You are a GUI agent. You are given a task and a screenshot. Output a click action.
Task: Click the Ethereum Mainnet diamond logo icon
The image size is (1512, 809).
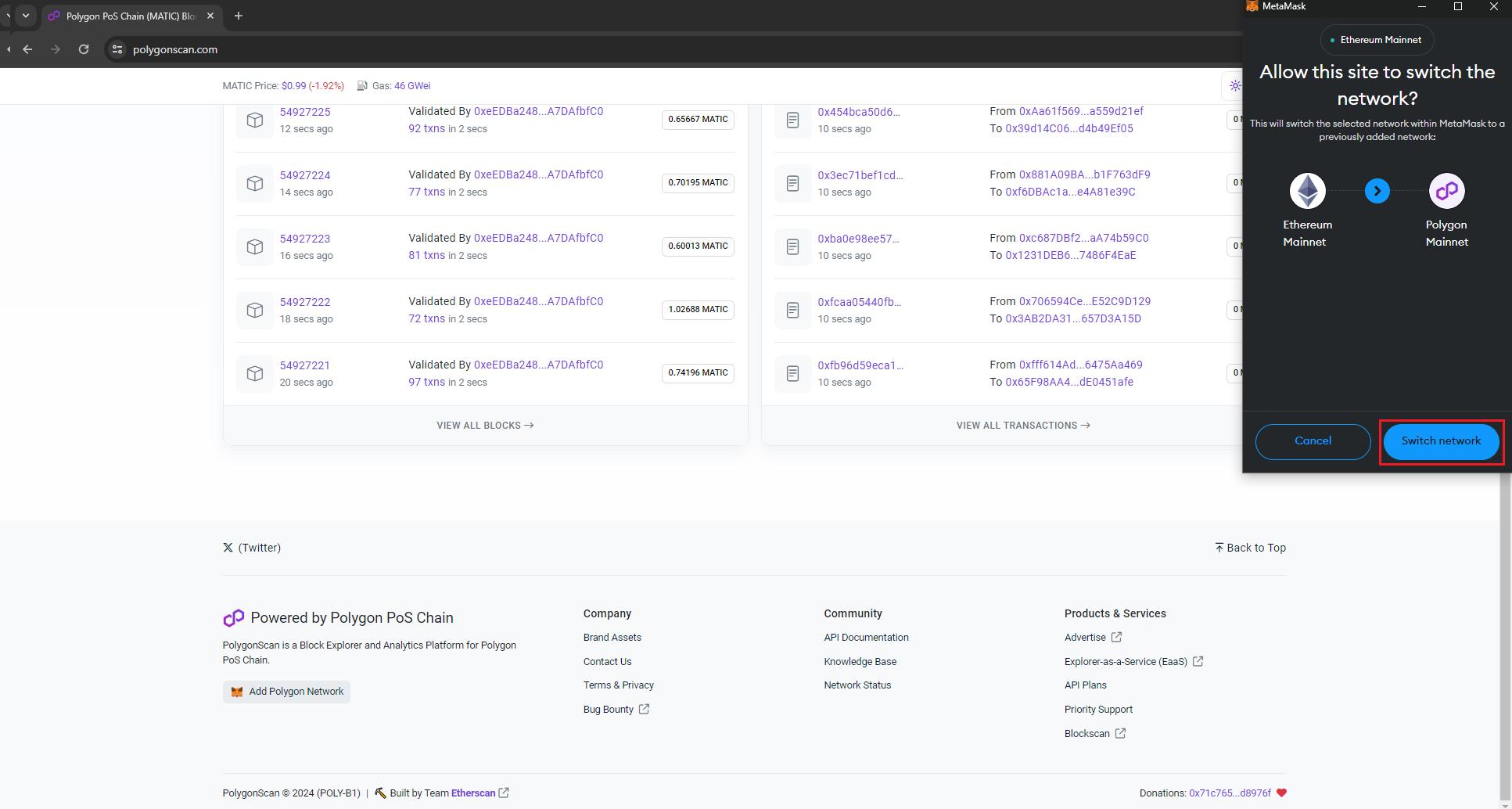[x=1307, y=191]
